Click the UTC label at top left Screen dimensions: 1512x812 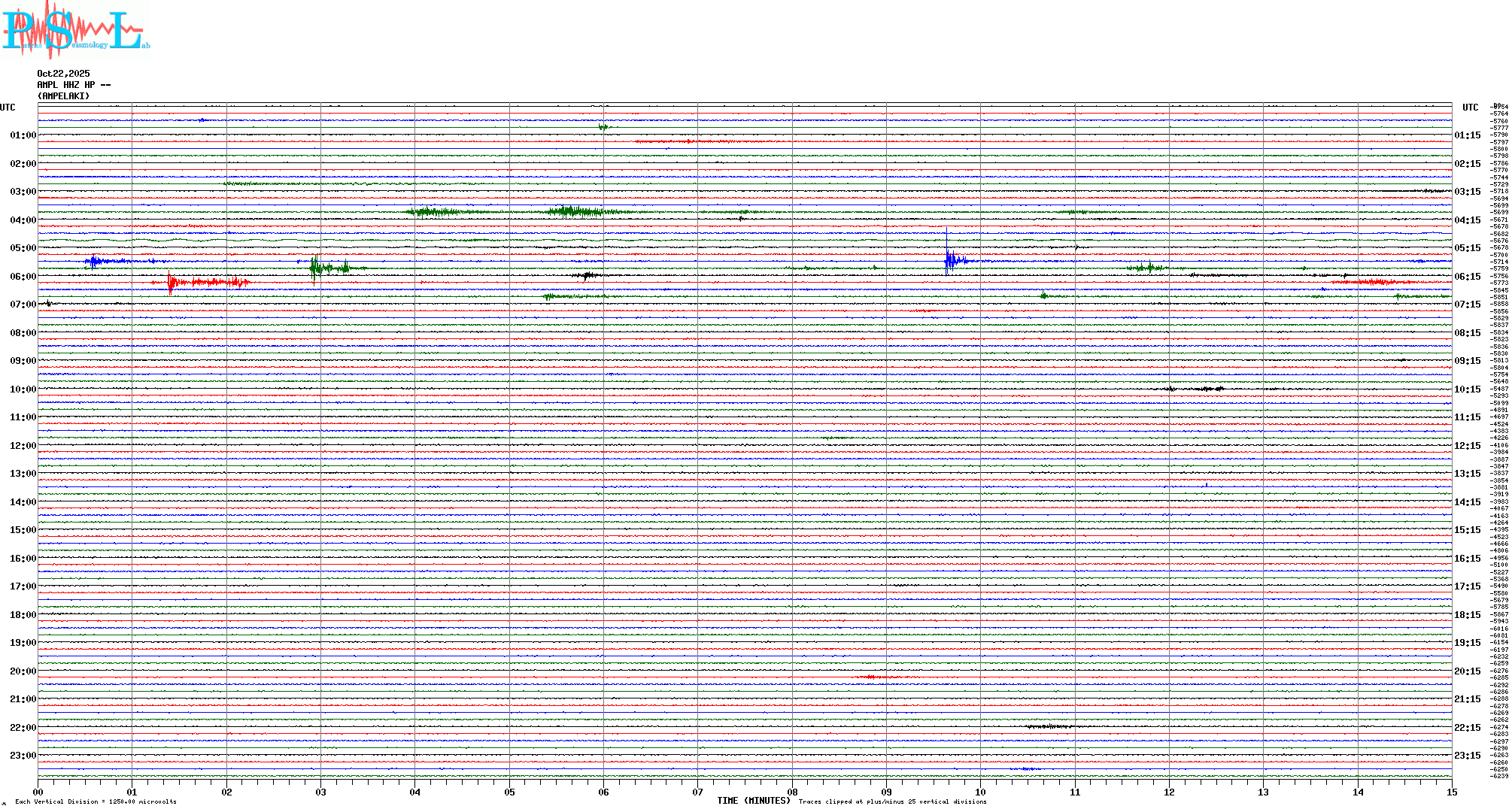click(x=8, y=108)
